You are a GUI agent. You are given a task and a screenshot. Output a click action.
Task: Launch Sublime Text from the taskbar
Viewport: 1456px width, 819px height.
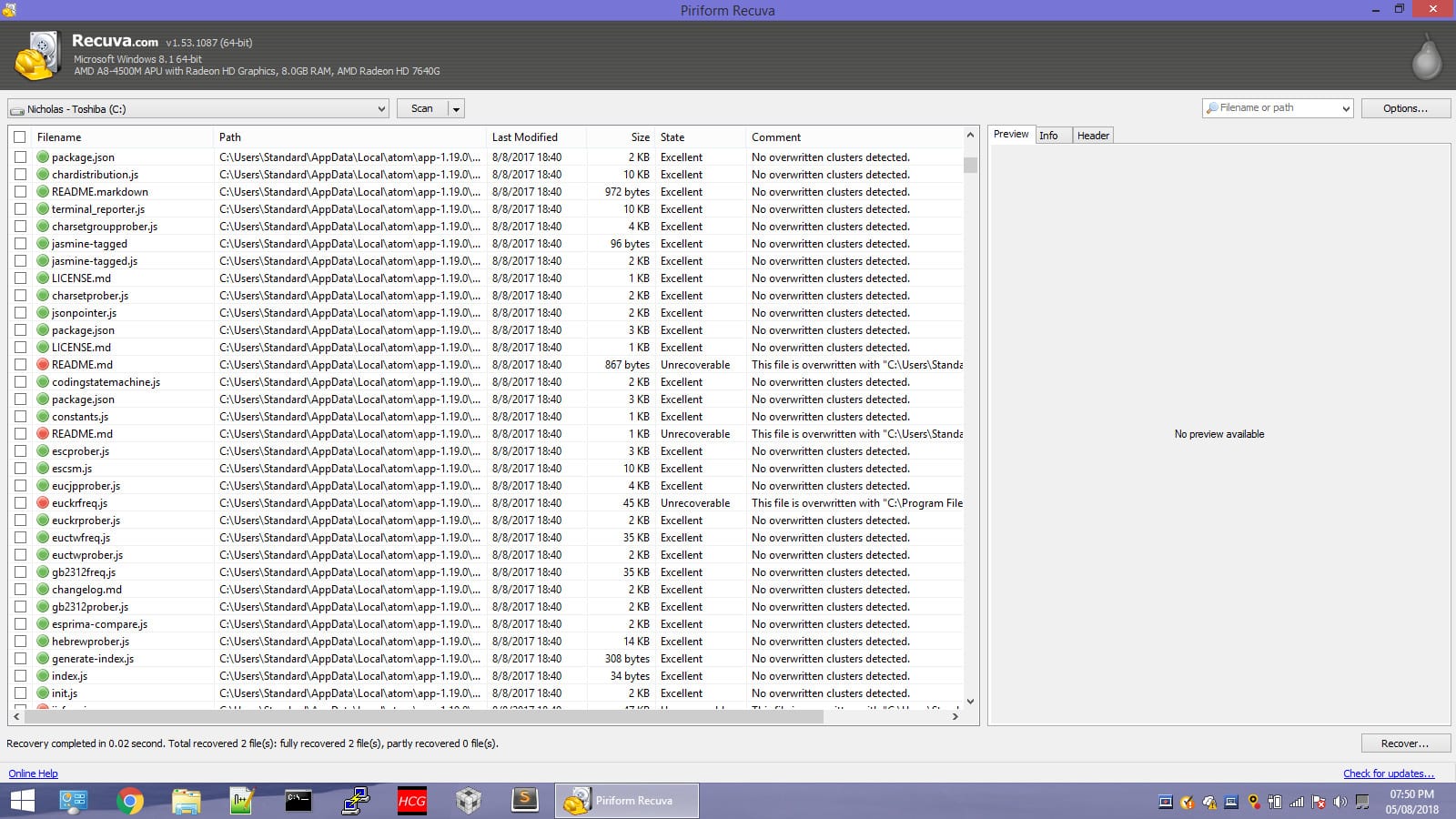[x=524, y=801]
